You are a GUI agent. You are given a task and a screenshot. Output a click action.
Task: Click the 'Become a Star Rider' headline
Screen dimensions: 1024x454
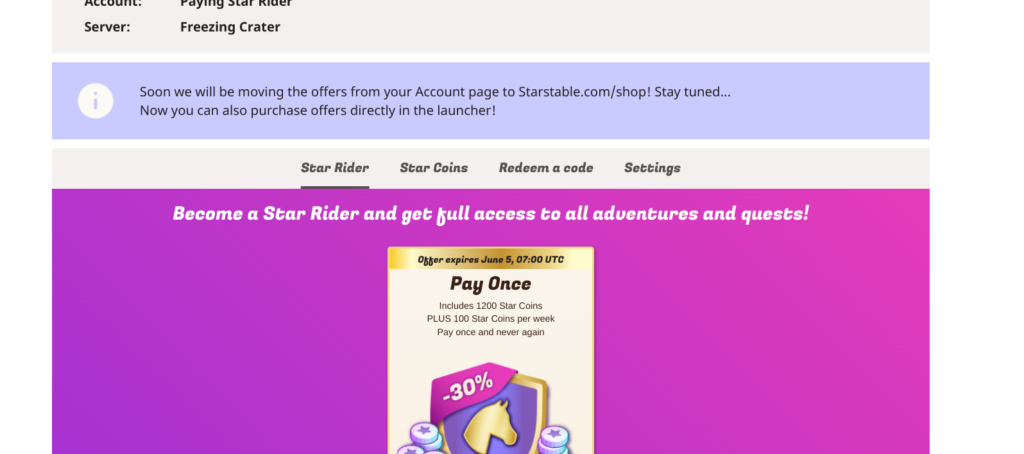pos(490,214)
